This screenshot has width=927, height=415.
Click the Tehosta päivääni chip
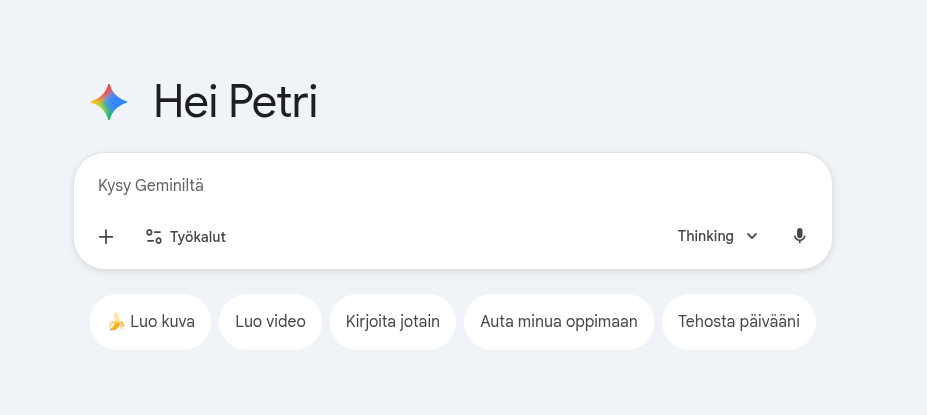[738, 322]
